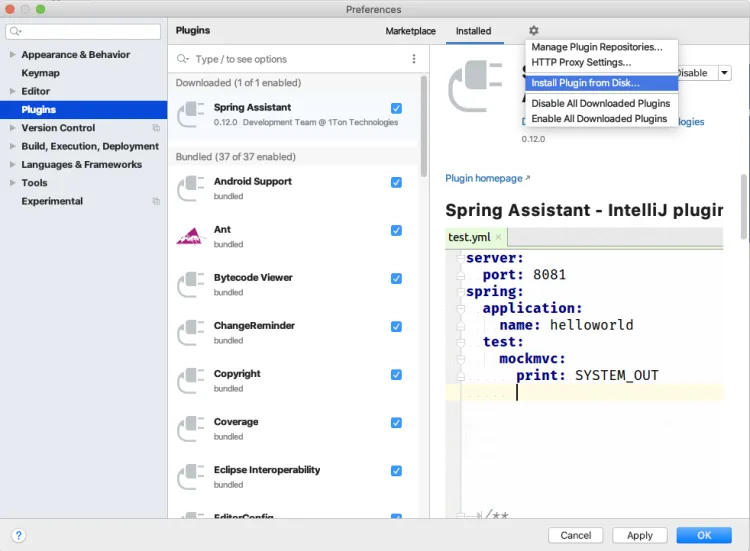Viewport: 750px width, 551px height.
Task: Close the test.yml editor tab
Action: click(499, 238)
